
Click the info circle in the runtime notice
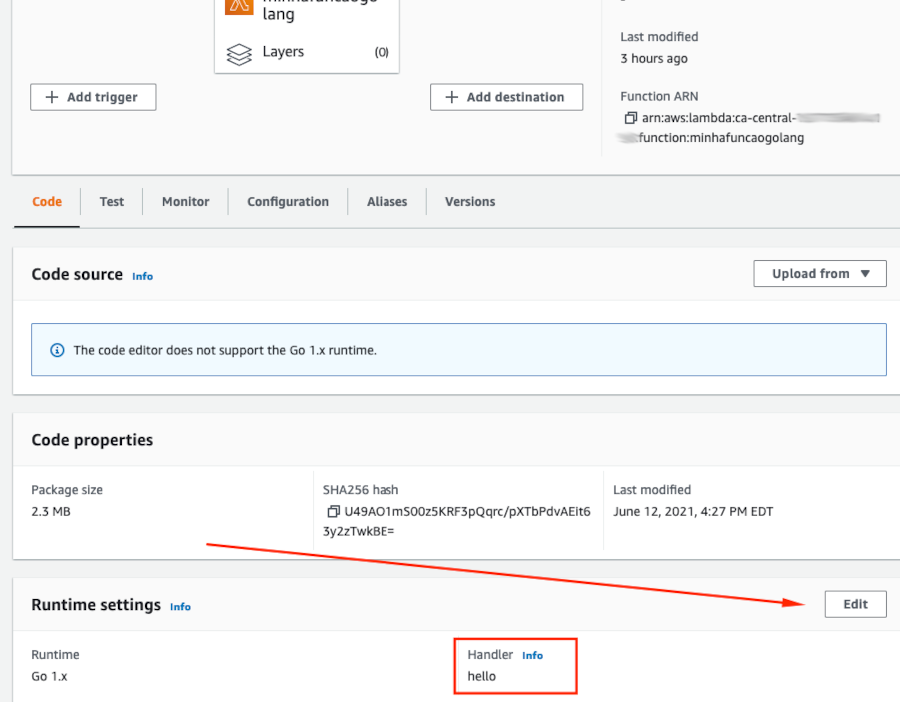tap(58, 350)
